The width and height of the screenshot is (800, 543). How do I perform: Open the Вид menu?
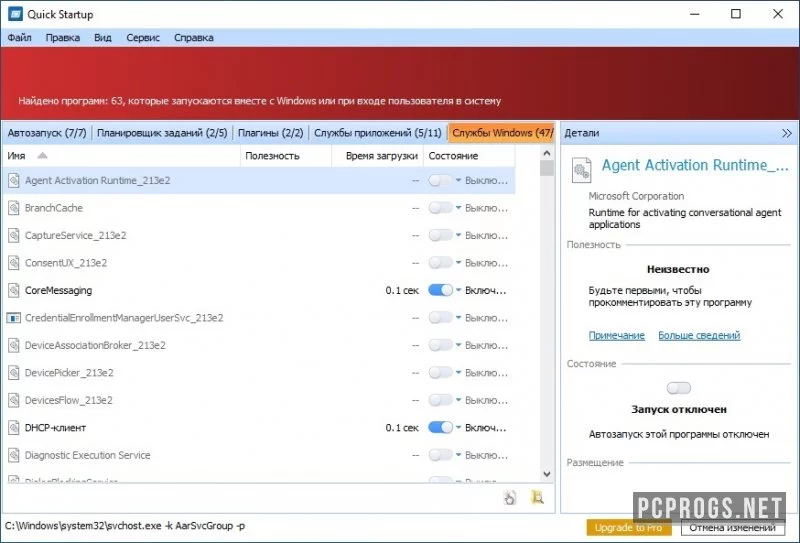coord(103,38)
